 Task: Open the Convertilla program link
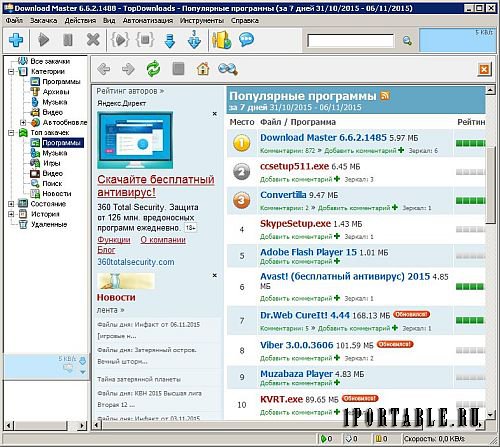[x=283, y=195]
